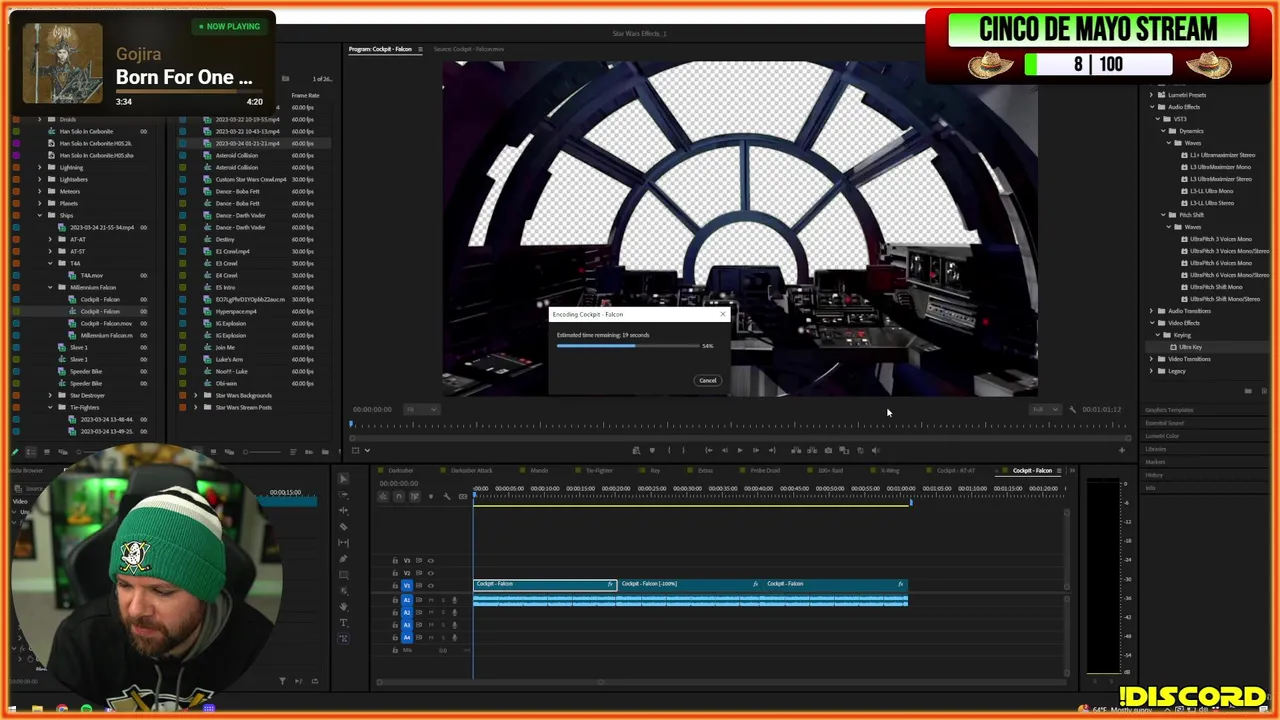Cancel the Cockpit - Falcon encoding
Viewport: 1280px width, 720px height.
[x=707, y=380]
